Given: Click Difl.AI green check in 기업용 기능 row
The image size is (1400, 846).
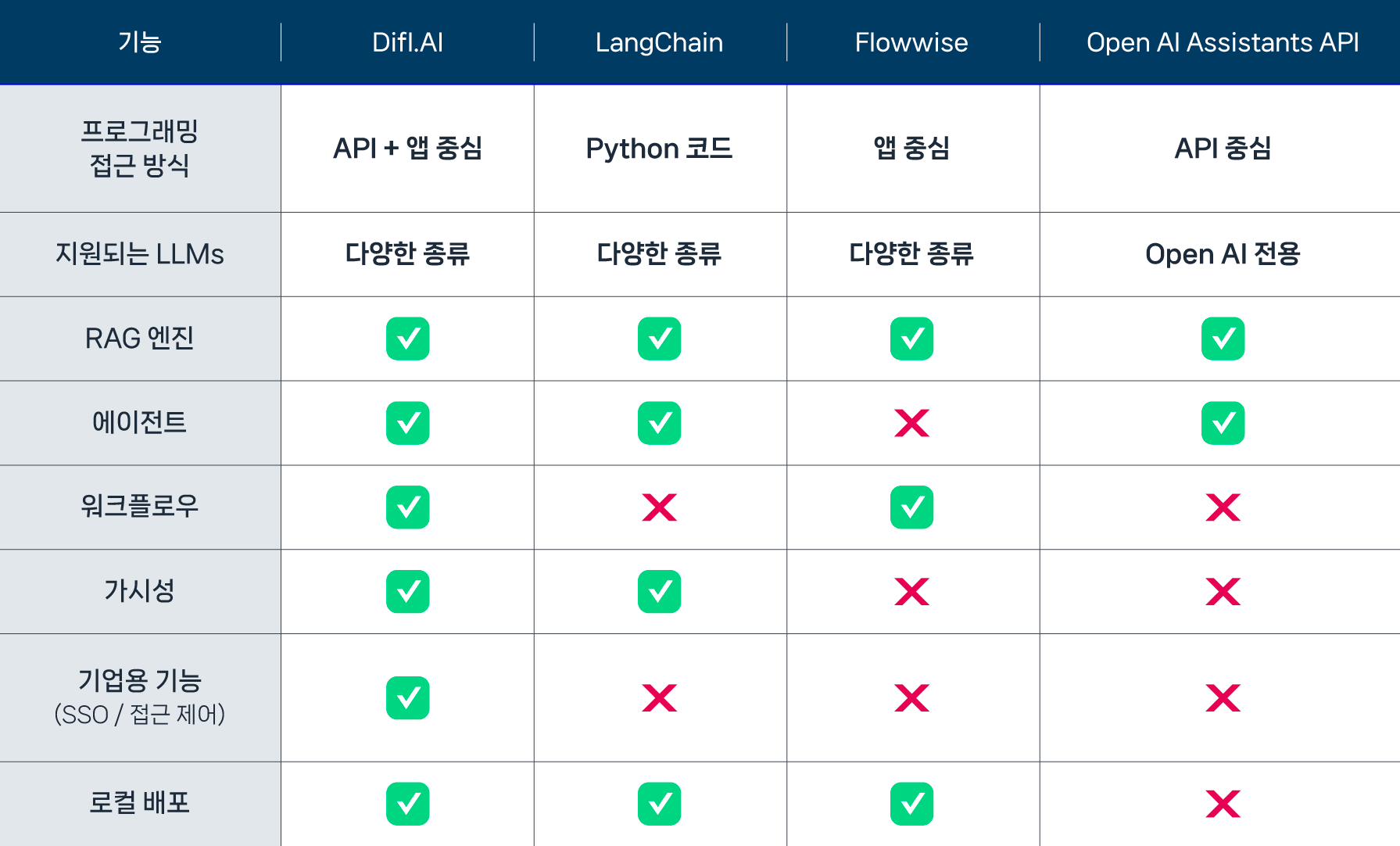Looking at the screenshot, I should coord(407,697).
